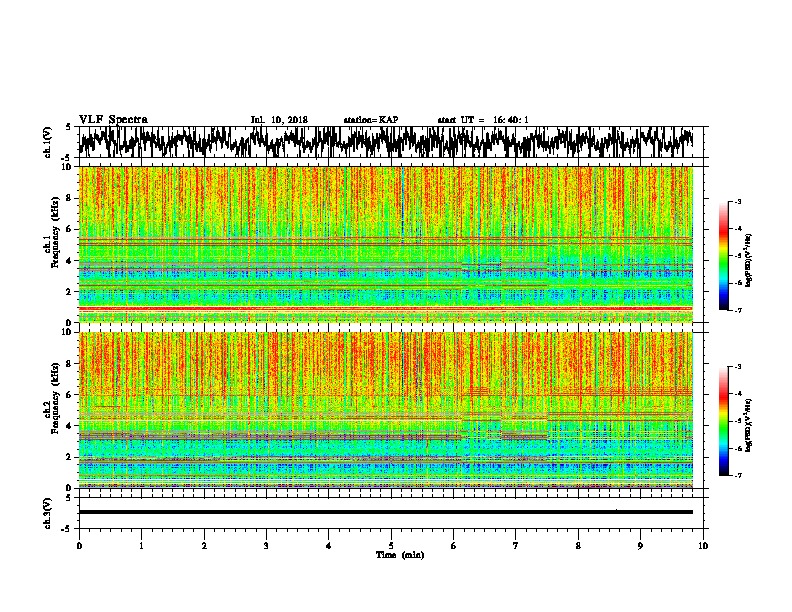Click the ch.1 voltage waveform trace panel
The image size is (792, 612).
click(x=391, y=142)
